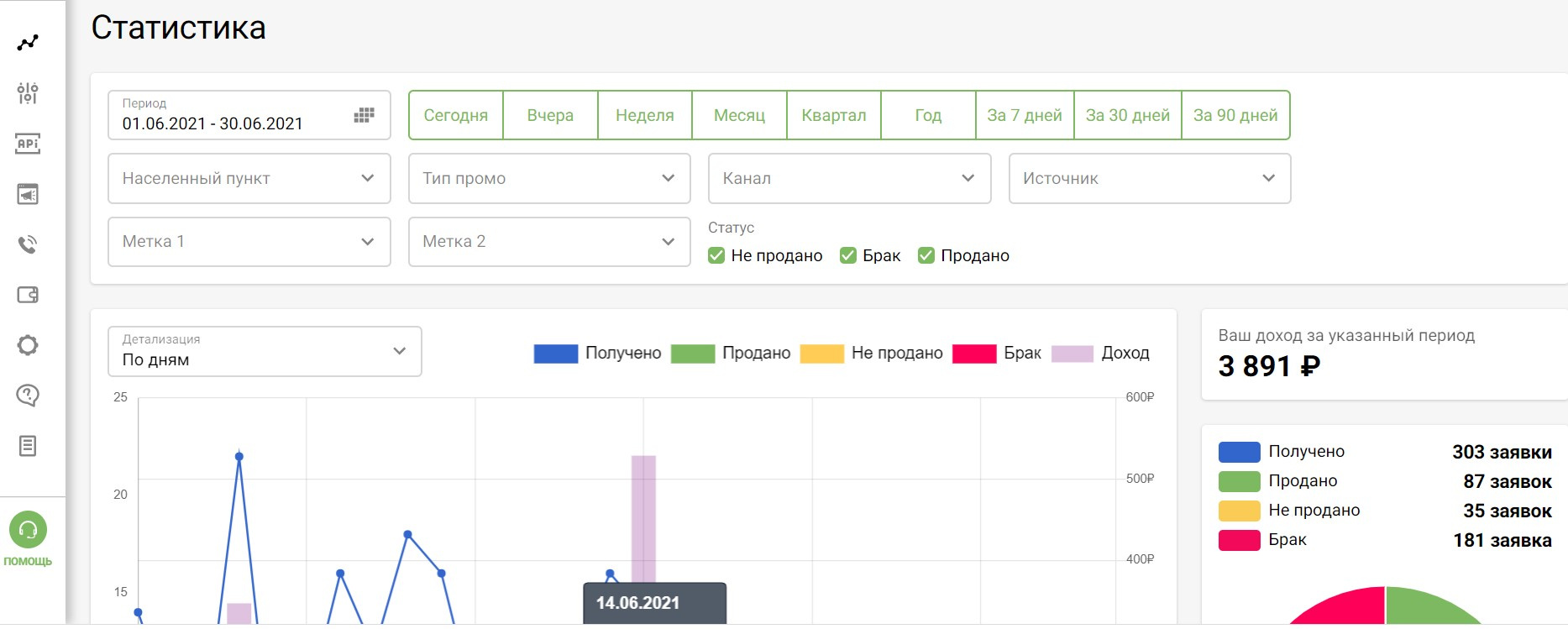
Task: Open the phone calls icon in sidebar
Action: (x=28, y=244)
